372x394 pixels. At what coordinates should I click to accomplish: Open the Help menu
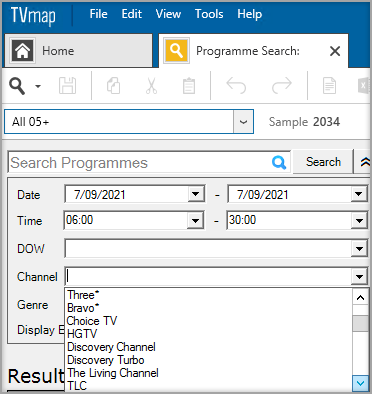[x=250, y=14]
